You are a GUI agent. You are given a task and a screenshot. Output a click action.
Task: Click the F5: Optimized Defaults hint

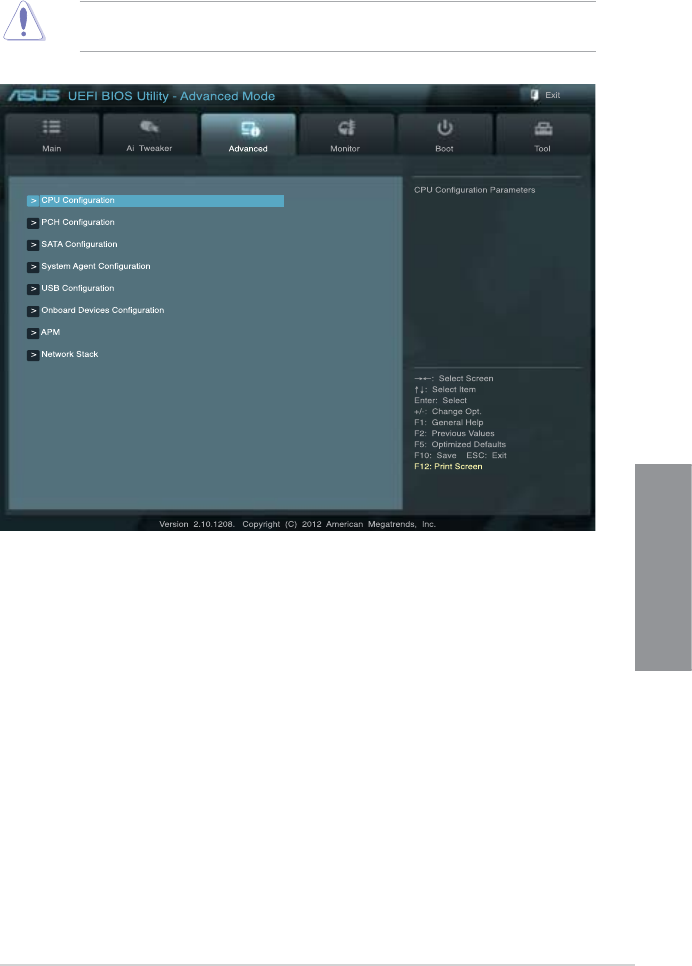coord(460,444)
